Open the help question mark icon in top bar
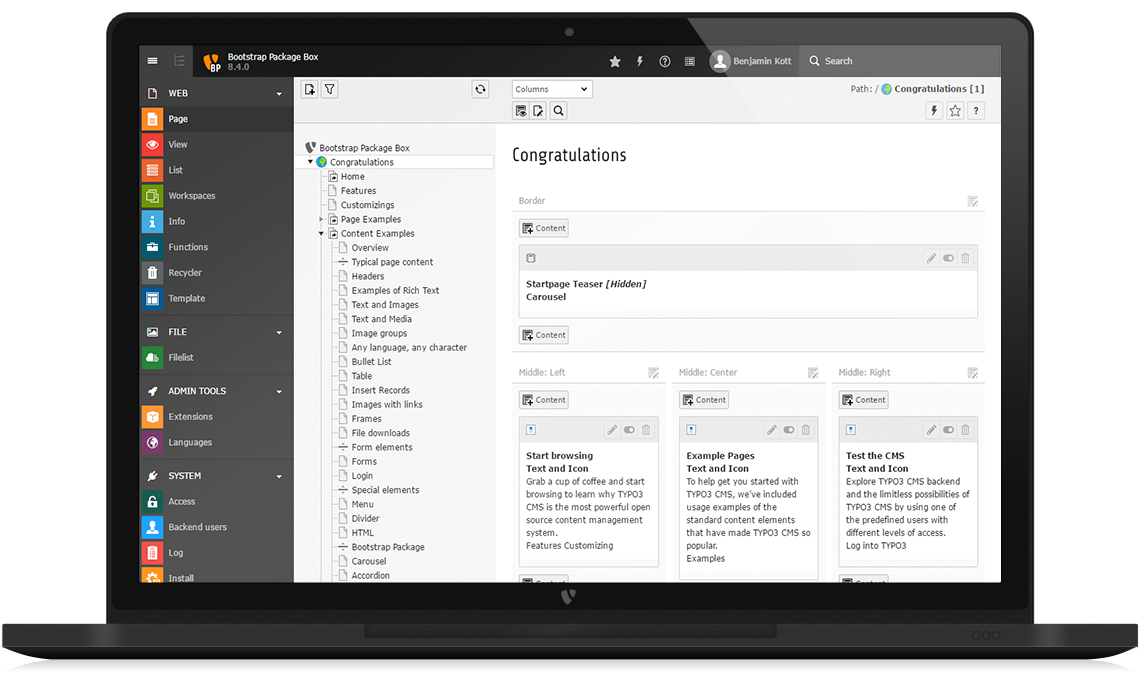Image resolution: width=1140 pixels, height=673 pixels. (665, 62)
